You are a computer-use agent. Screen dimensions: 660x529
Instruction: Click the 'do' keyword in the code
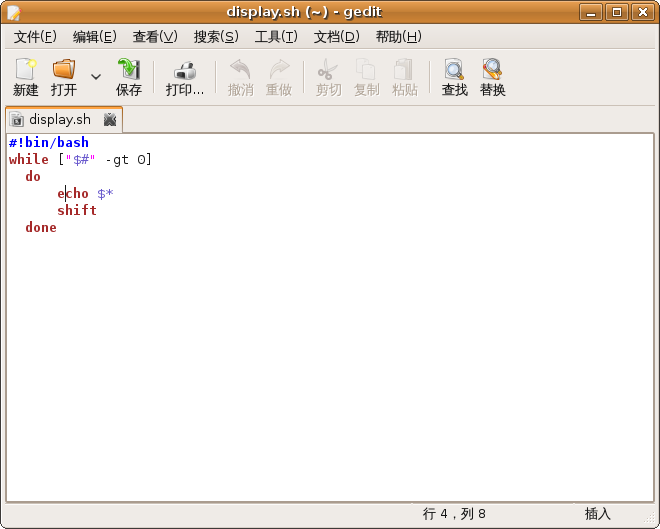(33, 176)
